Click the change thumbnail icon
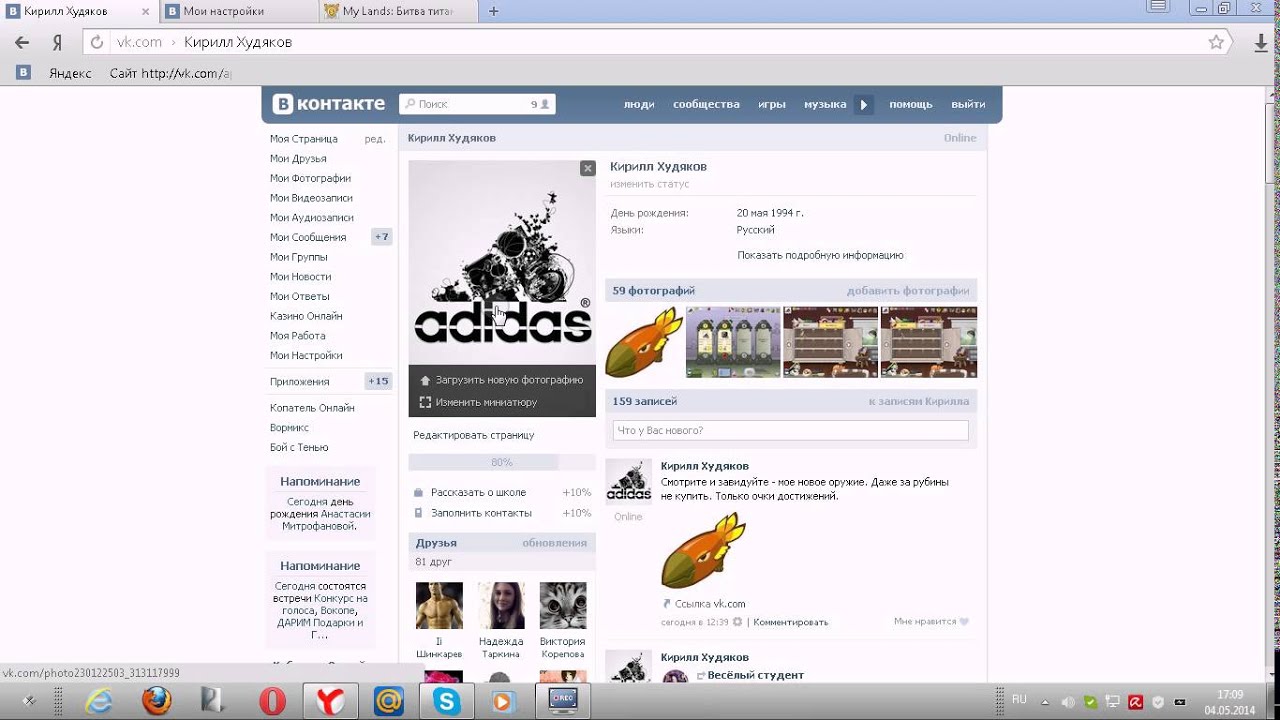Viewport: 1280px width, 720px height. [x=425, y=402]
